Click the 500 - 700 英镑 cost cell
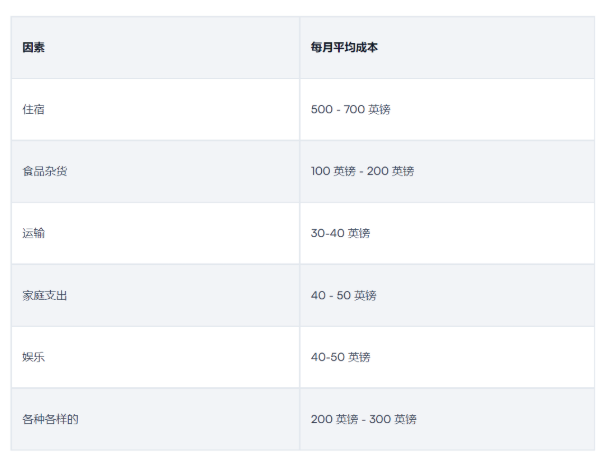The width and height of the screenshot is (605, 457). pos(350,109)
